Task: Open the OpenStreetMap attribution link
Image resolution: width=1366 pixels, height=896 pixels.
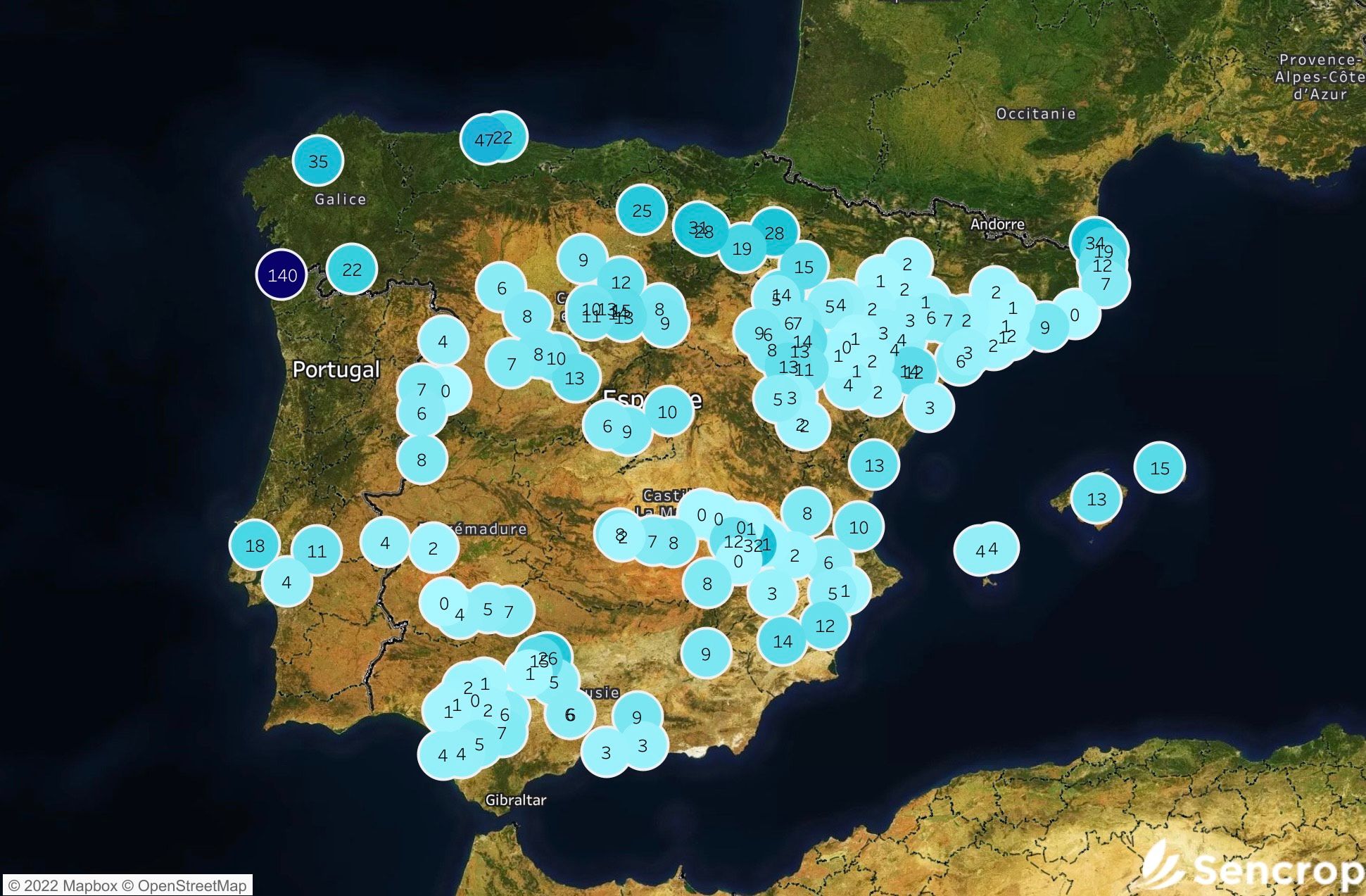Action: 191,885
